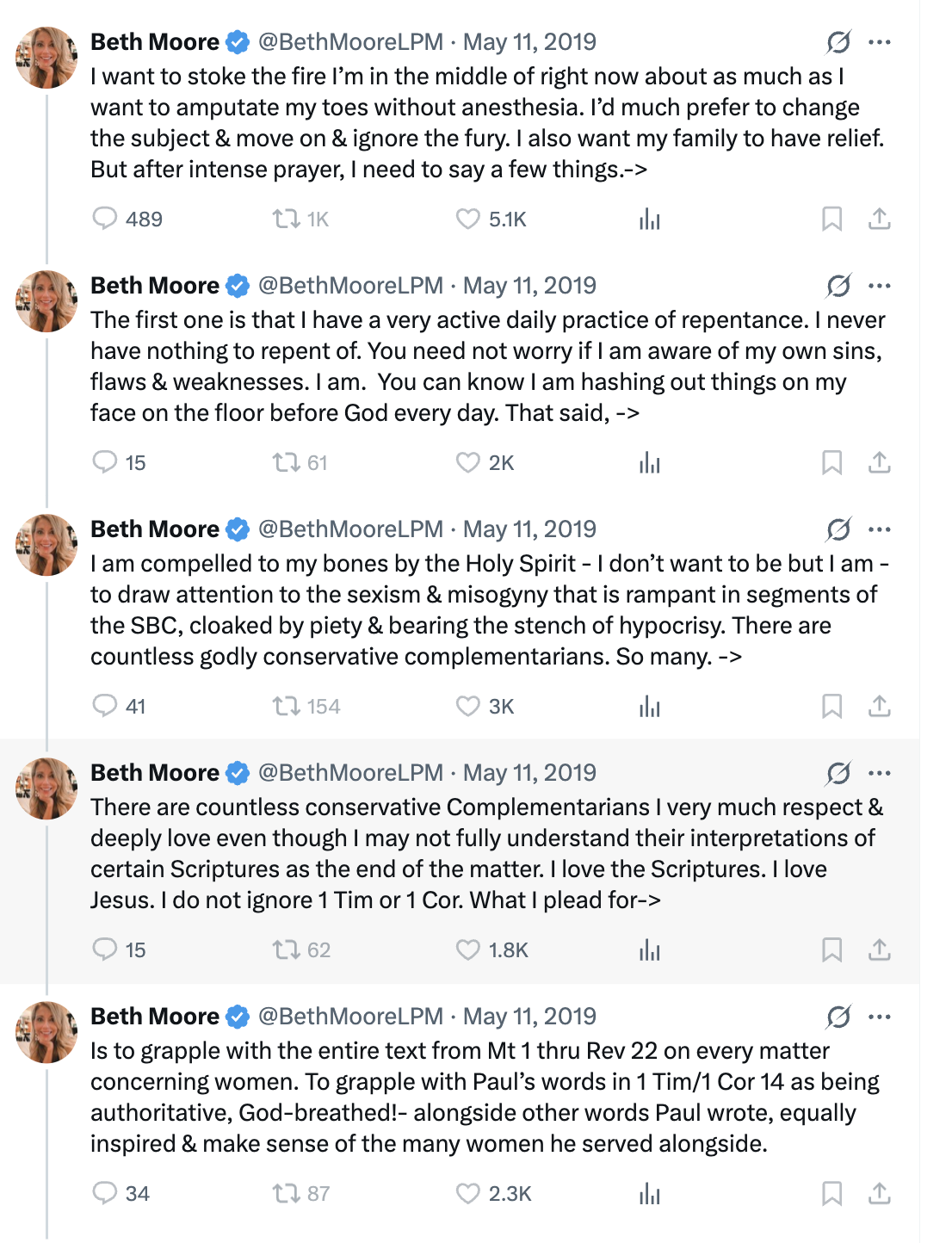This screenshot has width=952, height=1243.
Task: Bookmark the tweet with 3K likes
Action: (831, 707)
